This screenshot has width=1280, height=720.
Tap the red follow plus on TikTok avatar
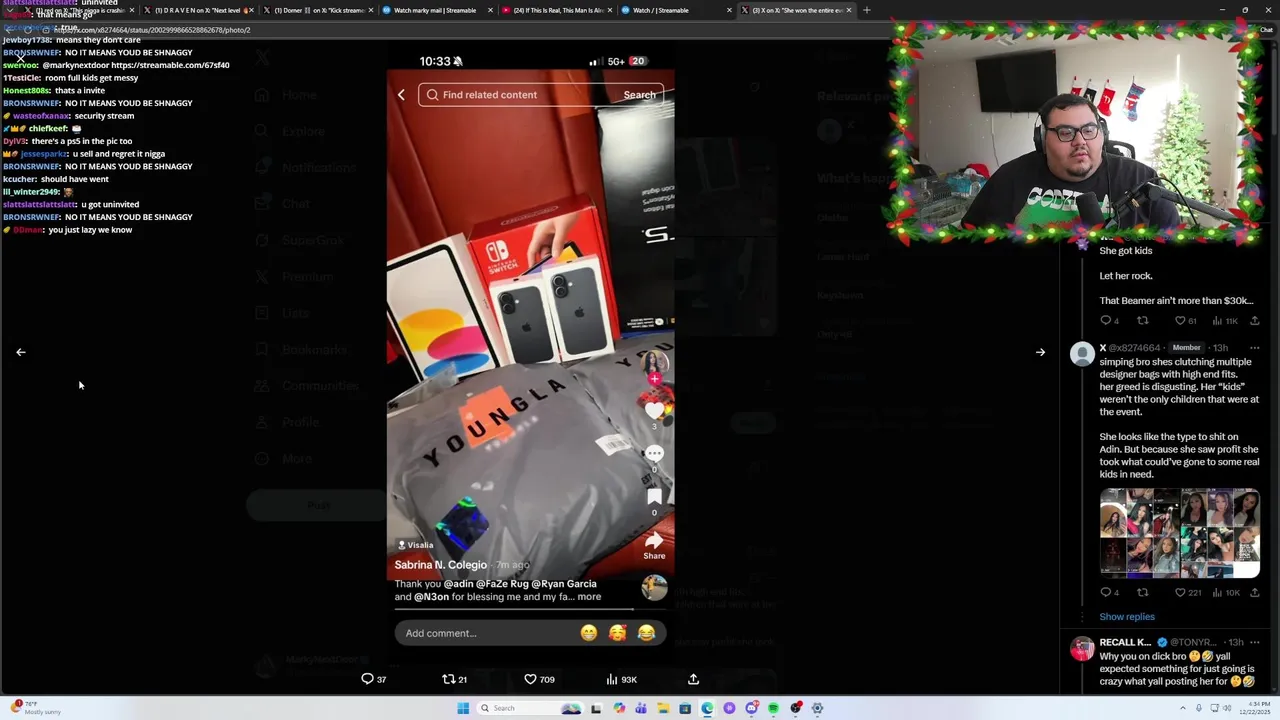tap(654, 379)
